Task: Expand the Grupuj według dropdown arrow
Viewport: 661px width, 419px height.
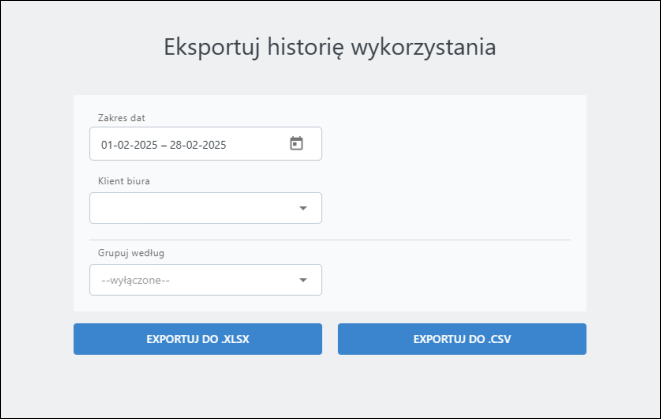Action: (x=303, y=280)
